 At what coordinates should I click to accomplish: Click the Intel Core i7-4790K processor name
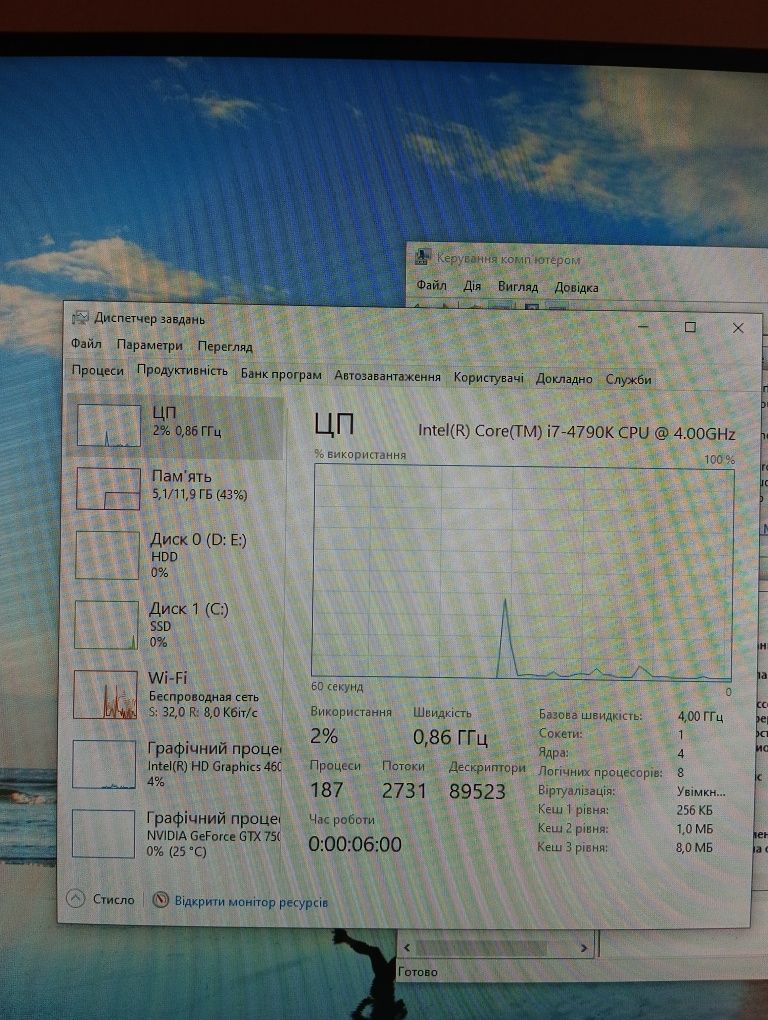pyautogui.click(x=576, y=433)
